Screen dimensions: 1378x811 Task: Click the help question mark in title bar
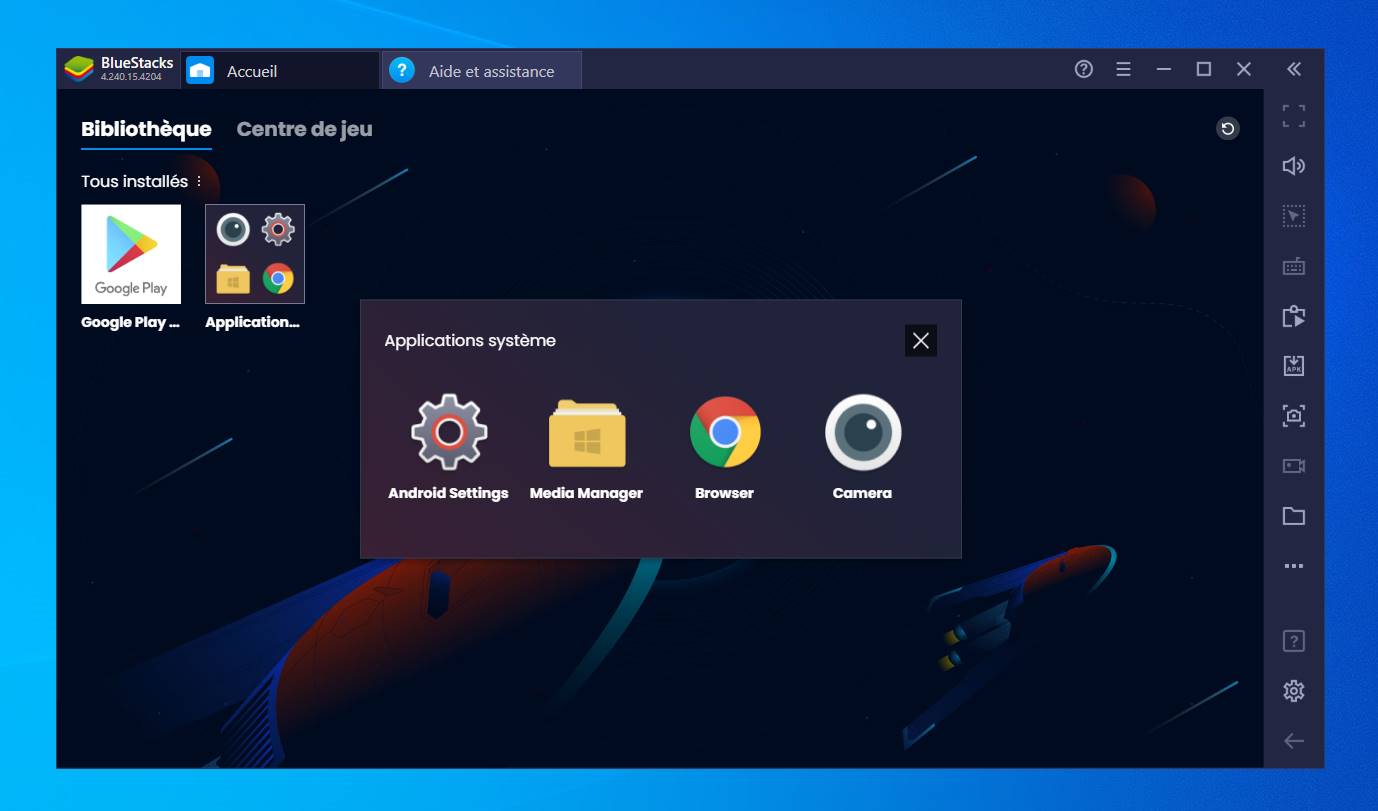[x=1084, y=69]
